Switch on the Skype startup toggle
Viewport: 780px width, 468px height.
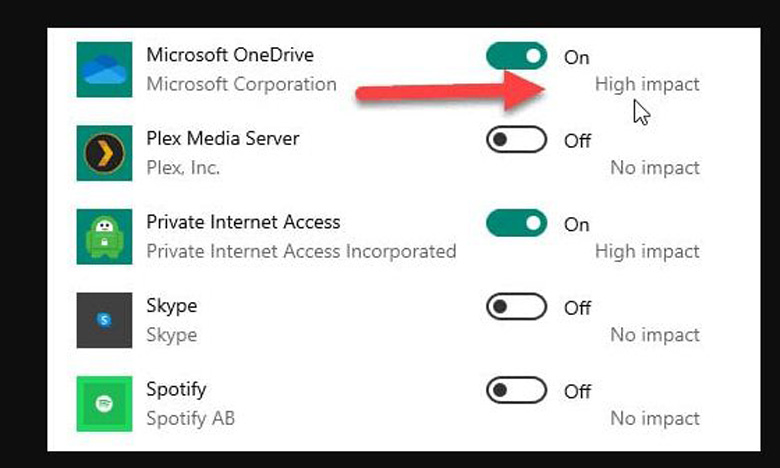point(517,307)
